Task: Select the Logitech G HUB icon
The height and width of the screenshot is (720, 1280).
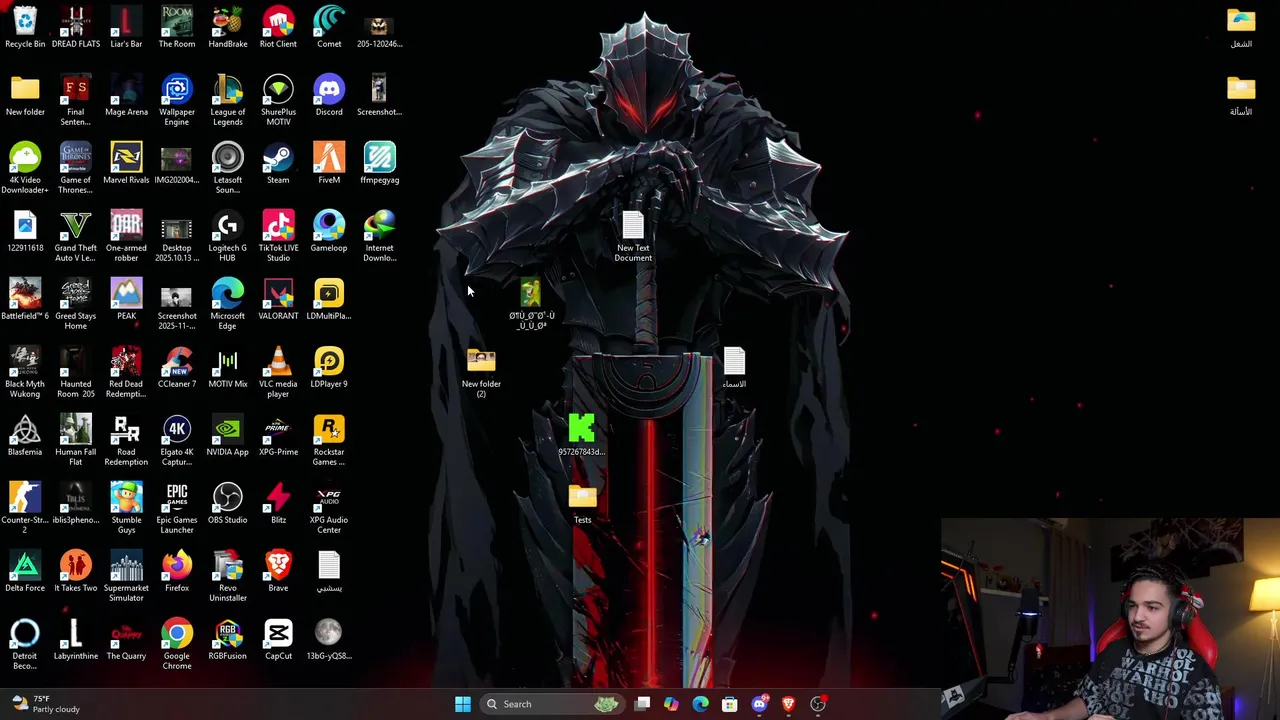Action: 228,236
